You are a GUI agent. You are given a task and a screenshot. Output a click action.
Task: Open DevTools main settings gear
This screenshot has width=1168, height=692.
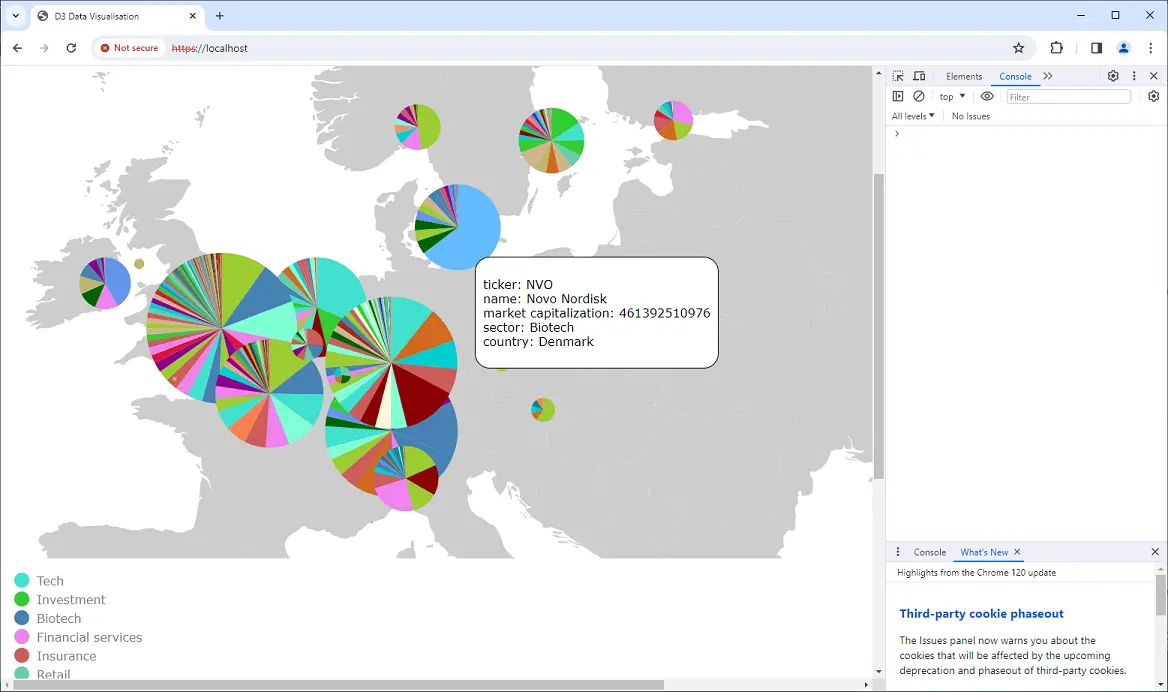1113,76
